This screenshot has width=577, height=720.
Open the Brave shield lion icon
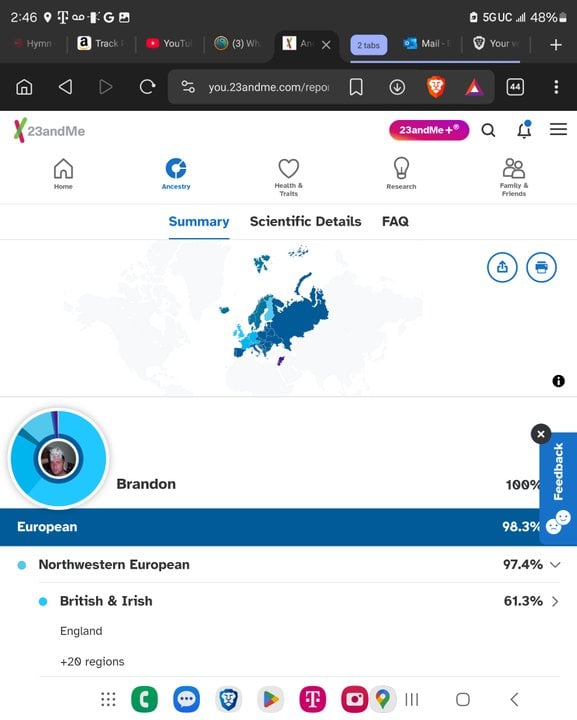[436, 87]
